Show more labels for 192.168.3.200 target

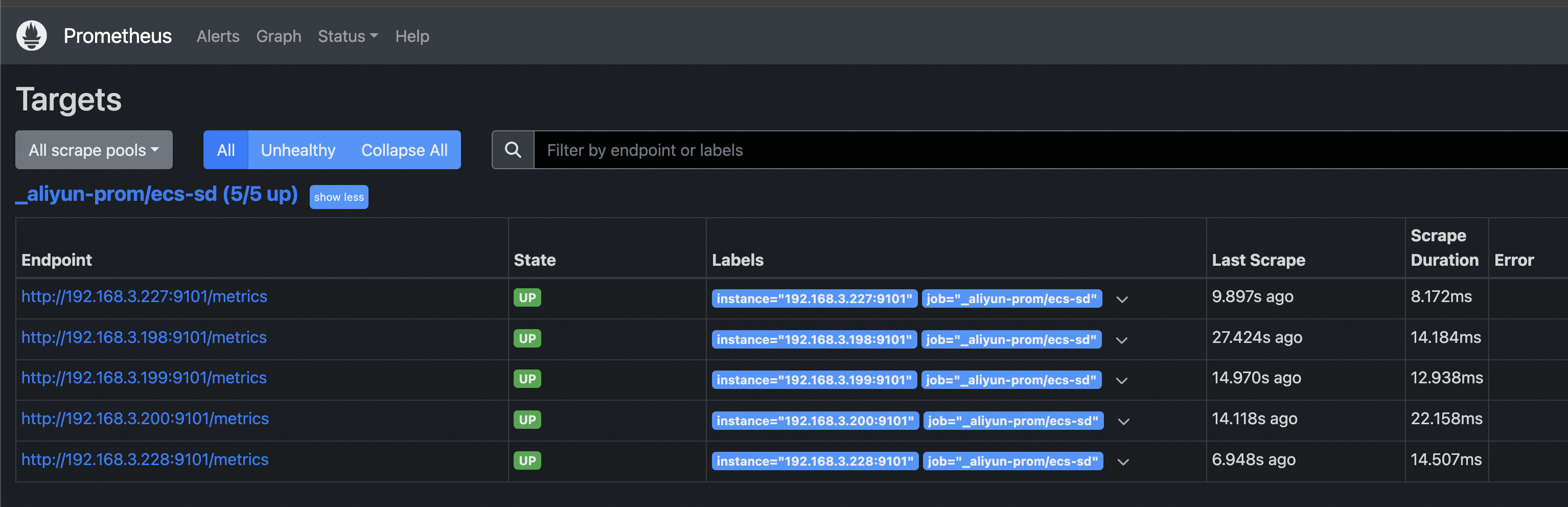click(x=1123, y=422)
